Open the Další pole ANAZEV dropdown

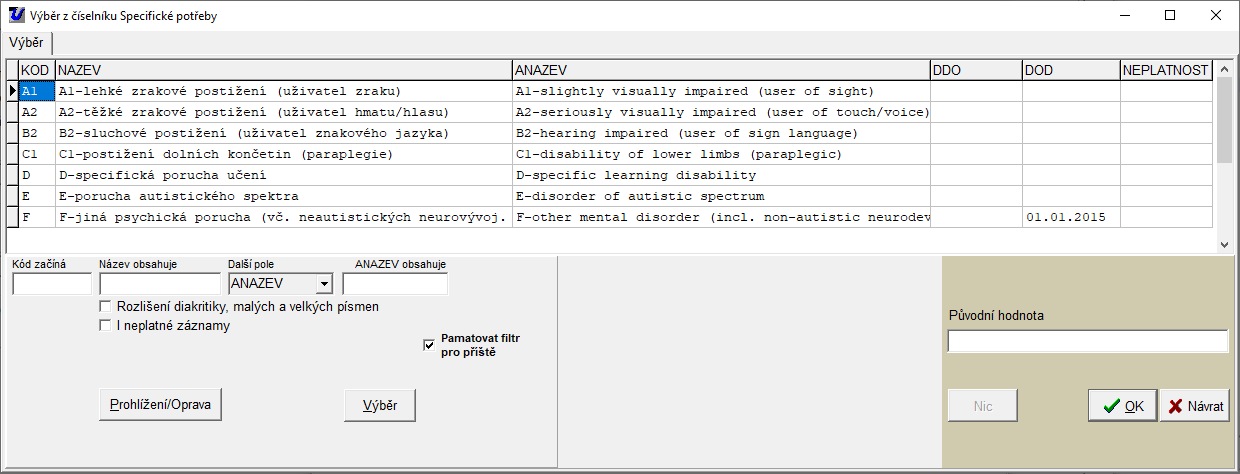click(323, 284)
